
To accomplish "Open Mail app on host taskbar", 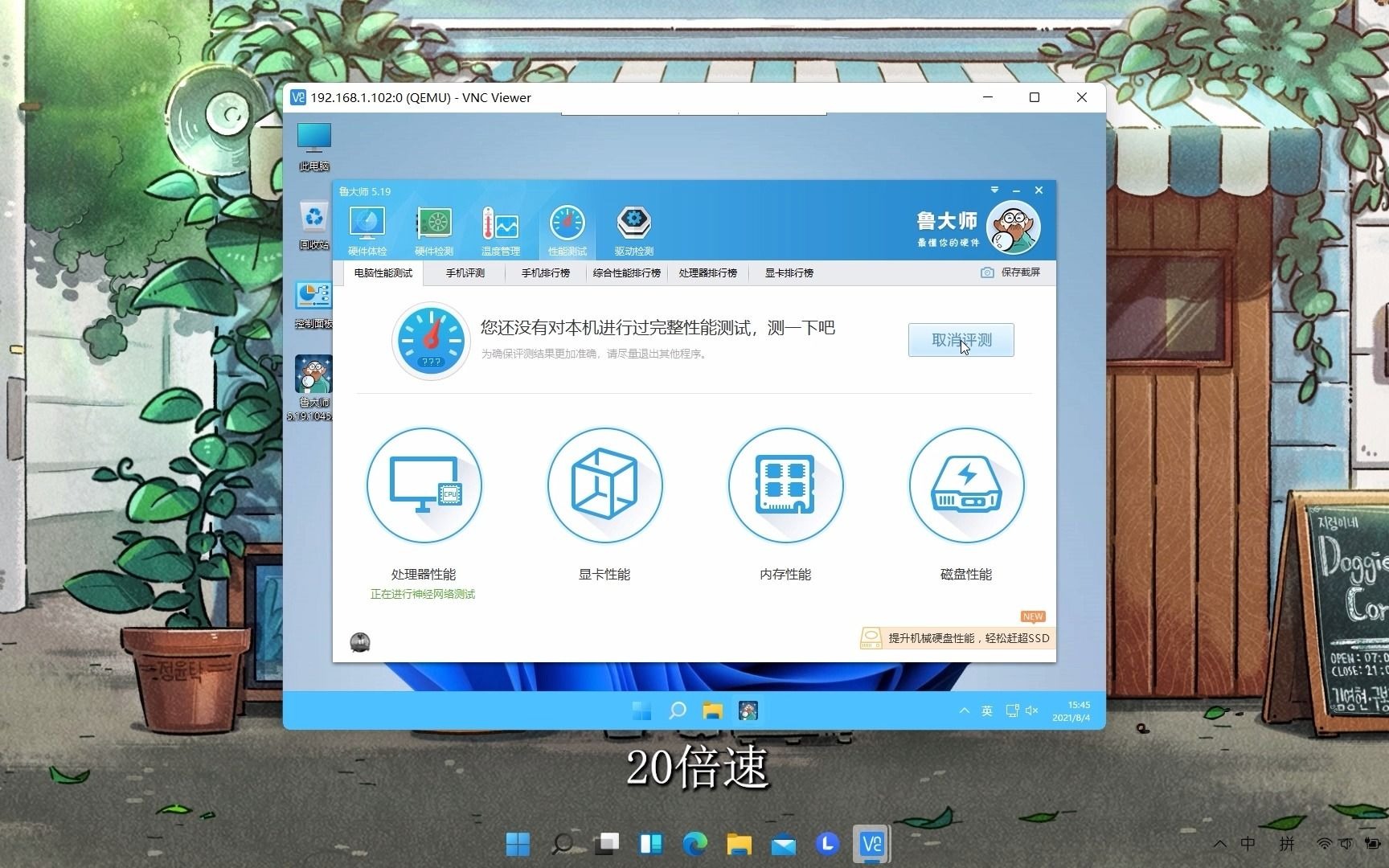I will click(x=784, y=844).
